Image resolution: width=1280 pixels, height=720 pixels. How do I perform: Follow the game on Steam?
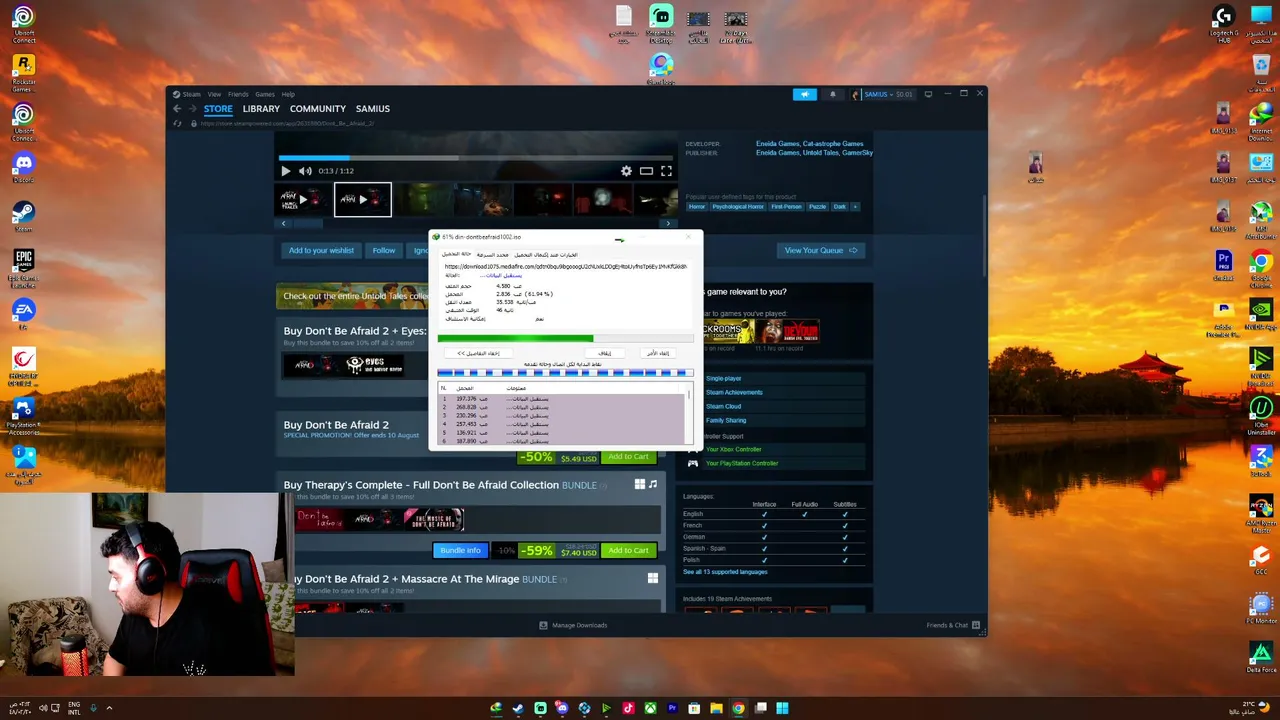(x=384, y=251)
